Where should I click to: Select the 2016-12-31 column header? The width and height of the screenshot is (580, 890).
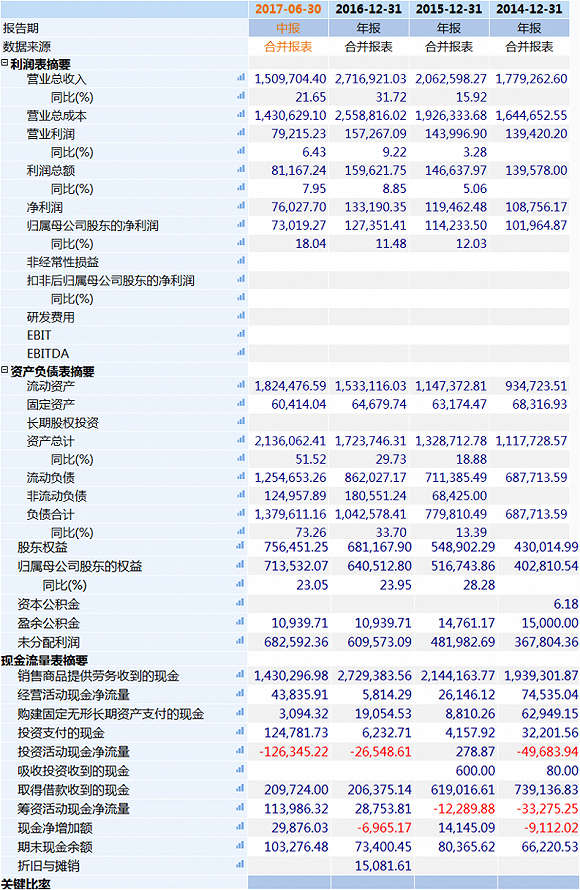[369, 9]
